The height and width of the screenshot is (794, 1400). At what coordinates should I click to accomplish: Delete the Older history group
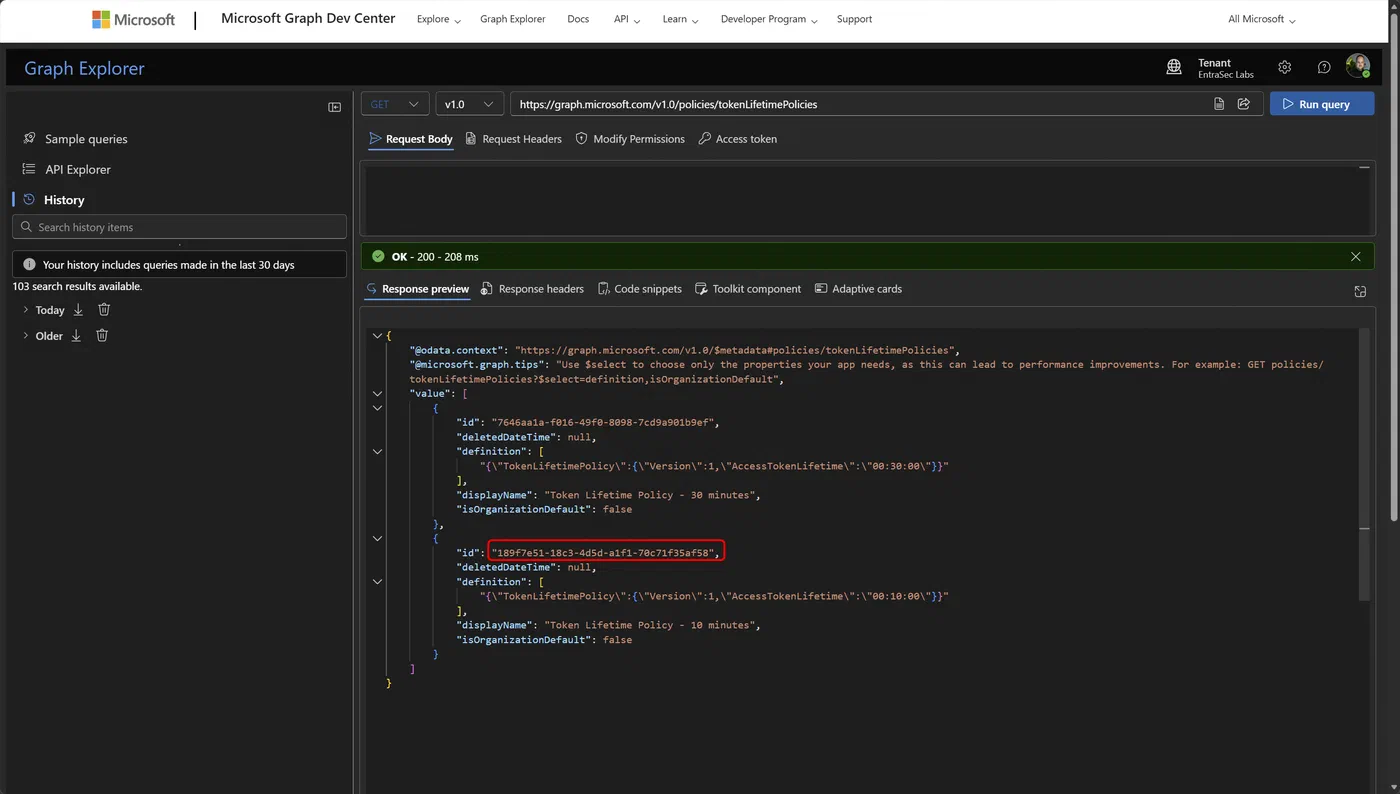click(102, 336)
